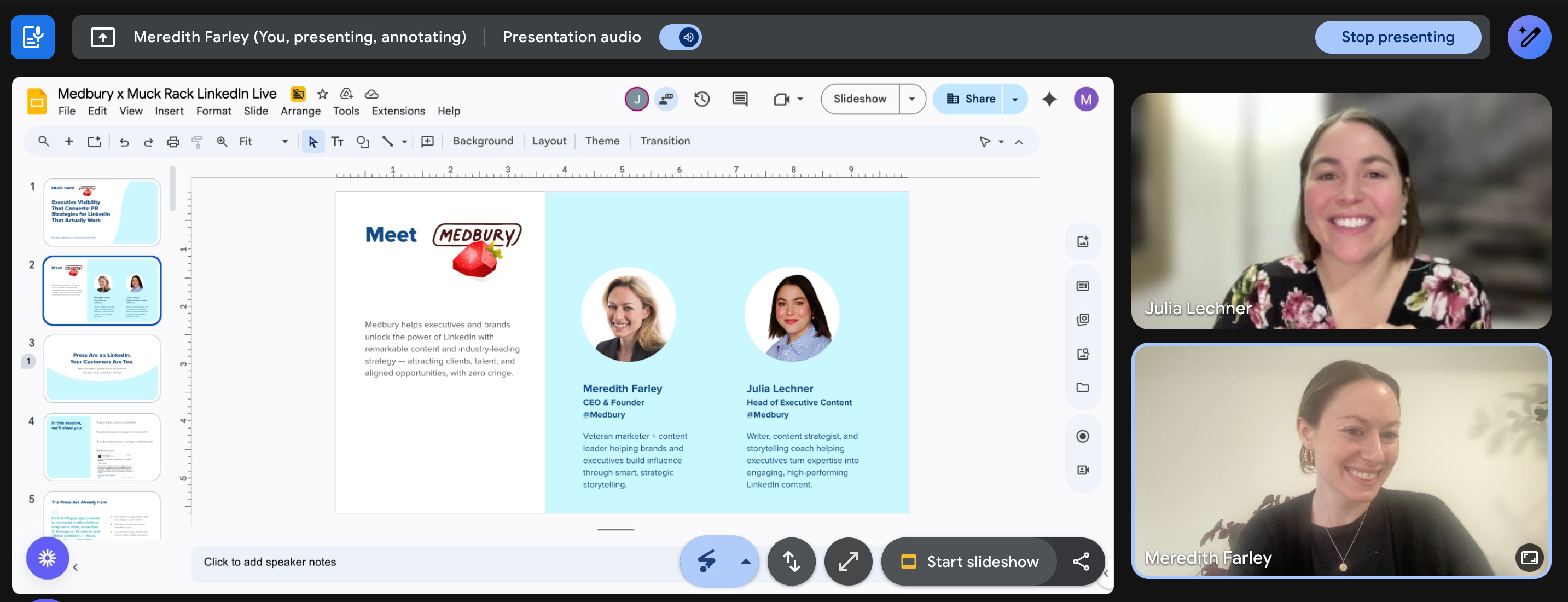Click the undo arrow icon

(124, 142)
